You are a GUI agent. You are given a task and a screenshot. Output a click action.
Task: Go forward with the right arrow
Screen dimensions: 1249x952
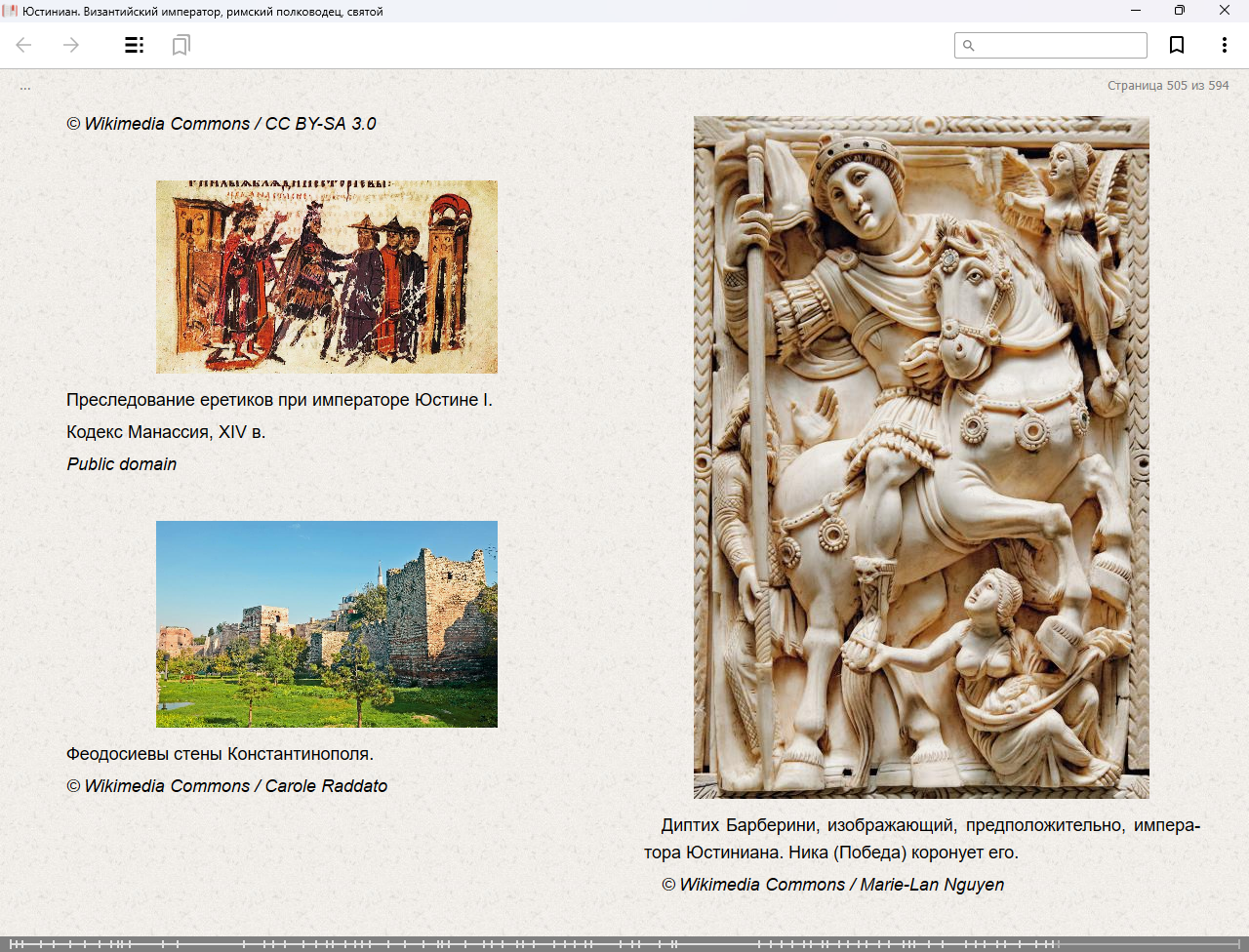(x=71, y=45)
